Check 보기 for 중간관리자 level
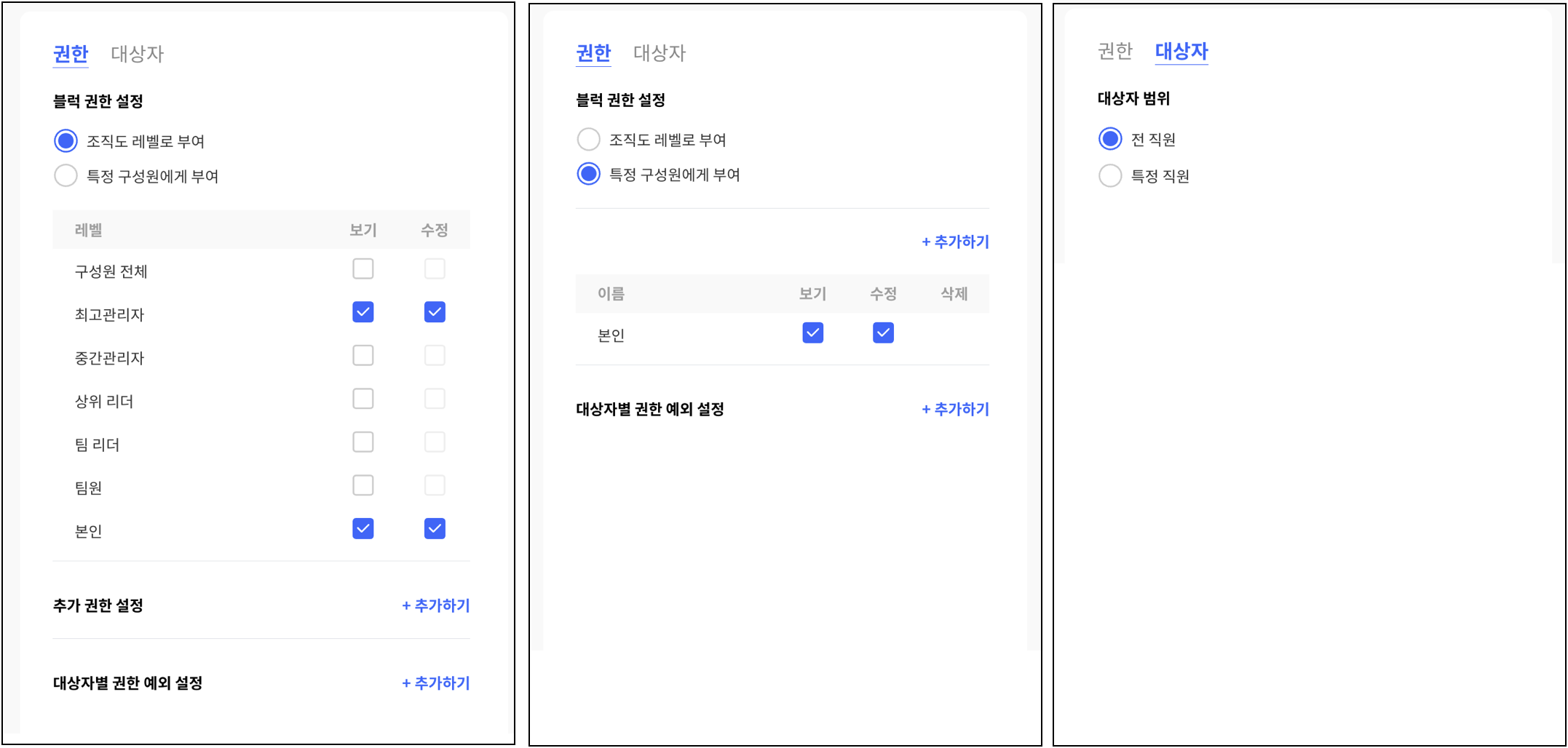 point(363,356)
